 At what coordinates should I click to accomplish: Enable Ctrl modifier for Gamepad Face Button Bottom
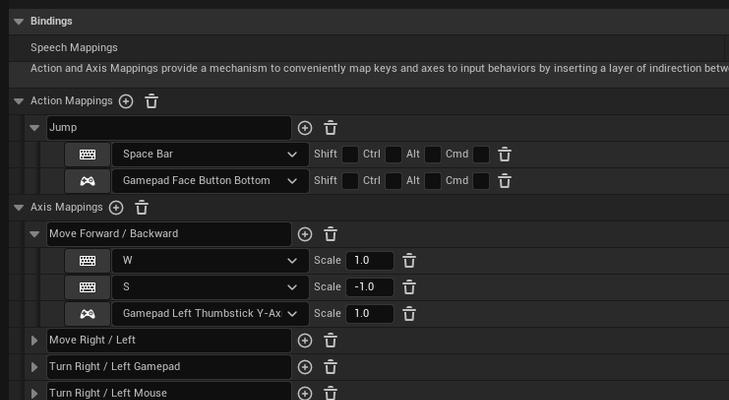point(393,181)
